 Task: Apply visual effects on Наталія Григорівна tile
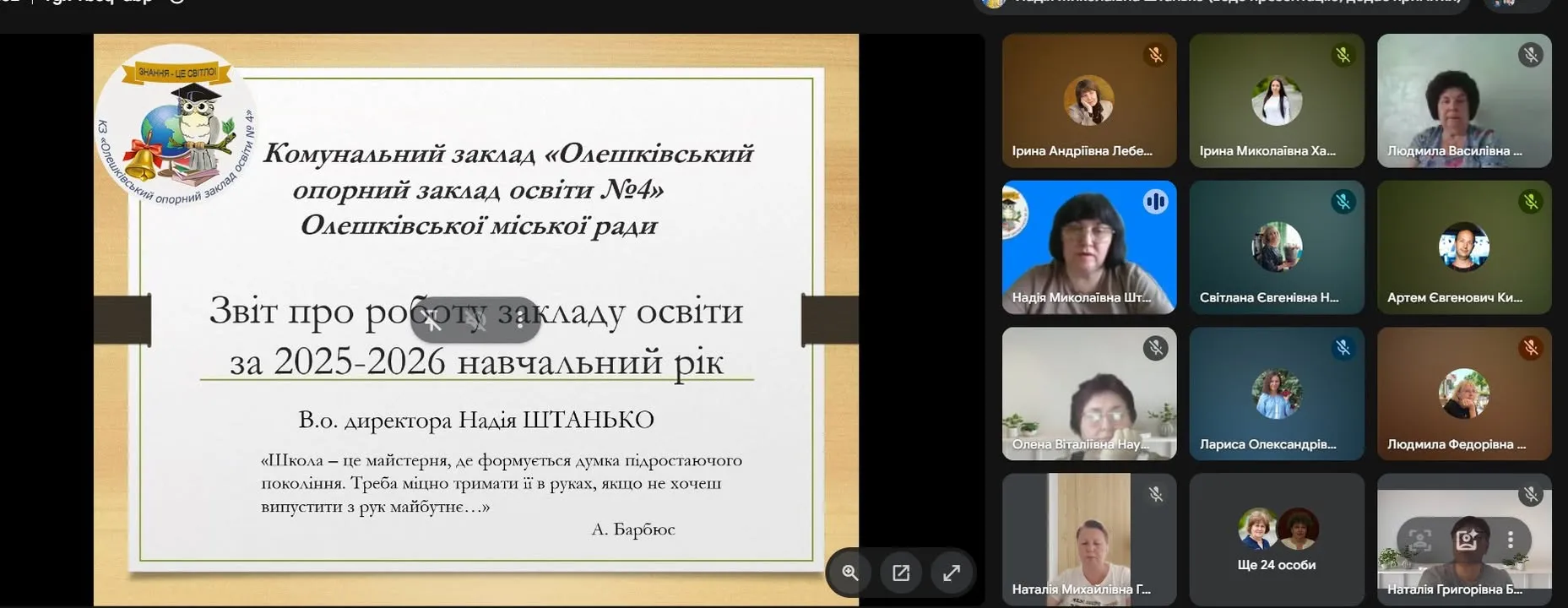click(x=1466, y=540)
